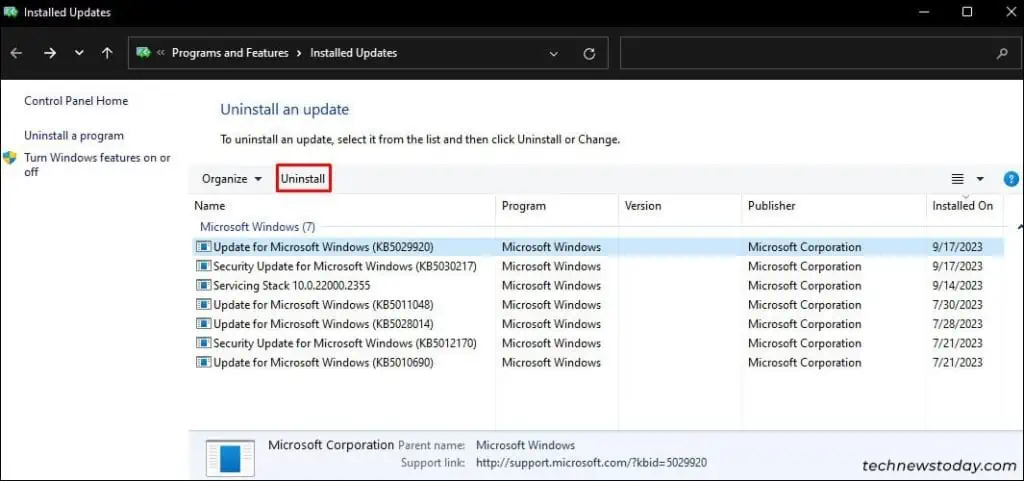This screenshot has height=481, width=1024.
Task: Click the address bar Control Panel icon
Action: click(144, 53)
